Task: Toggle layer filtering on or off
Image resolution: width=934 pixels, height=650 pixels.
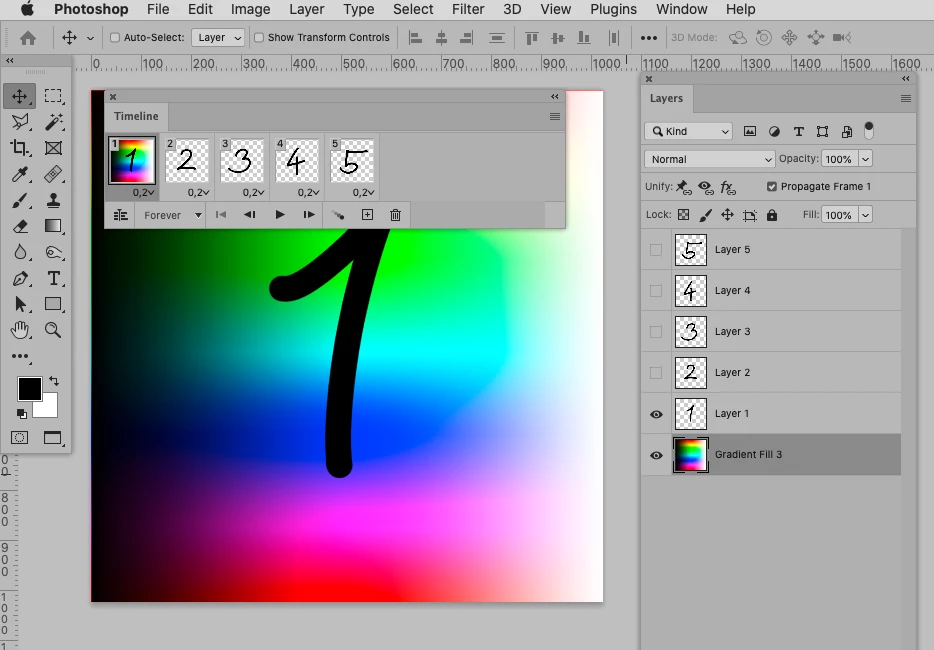Action: point(868,130)
